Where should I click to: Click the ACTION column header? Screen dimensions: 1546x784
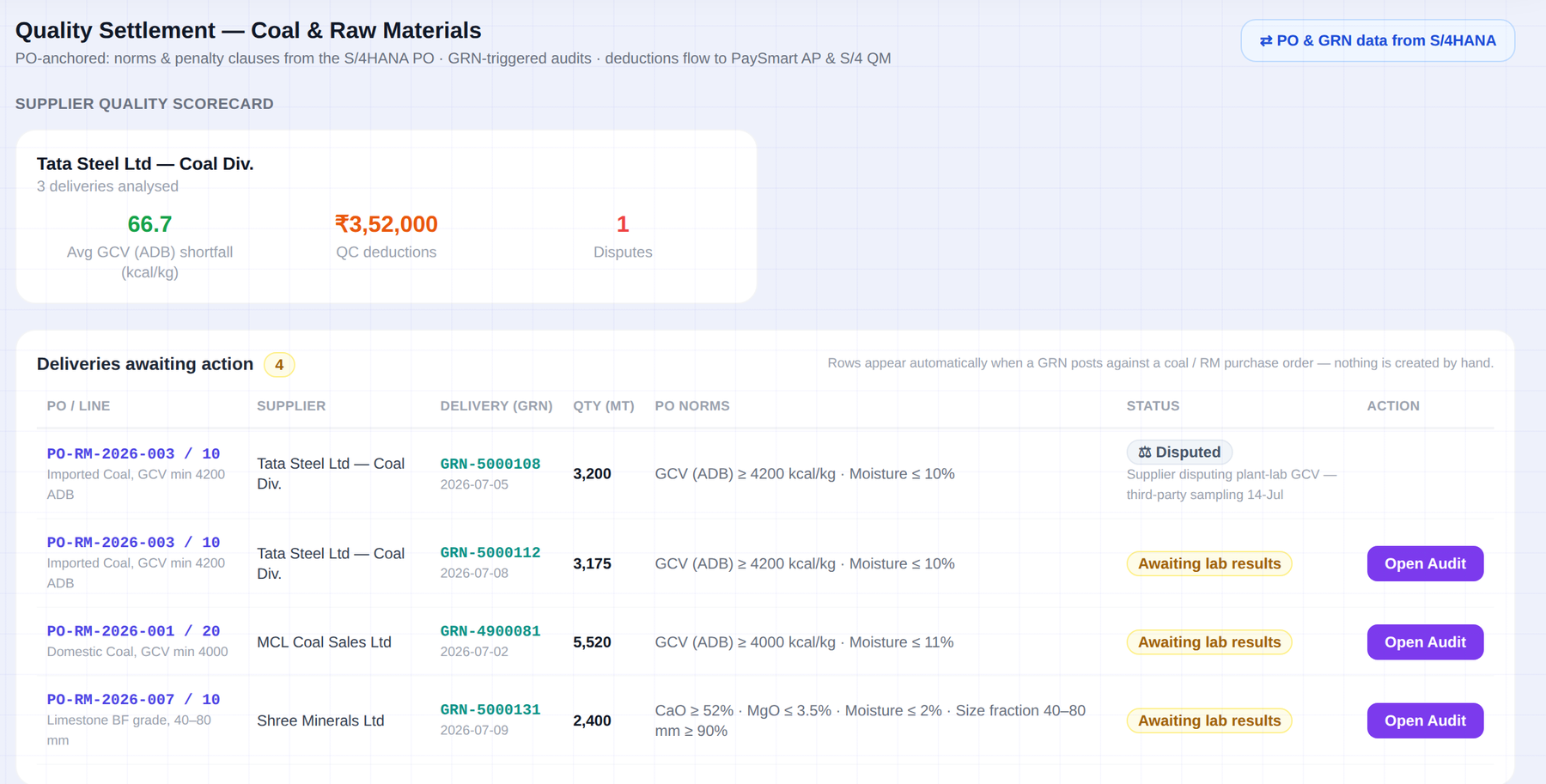pos(1393,406)
